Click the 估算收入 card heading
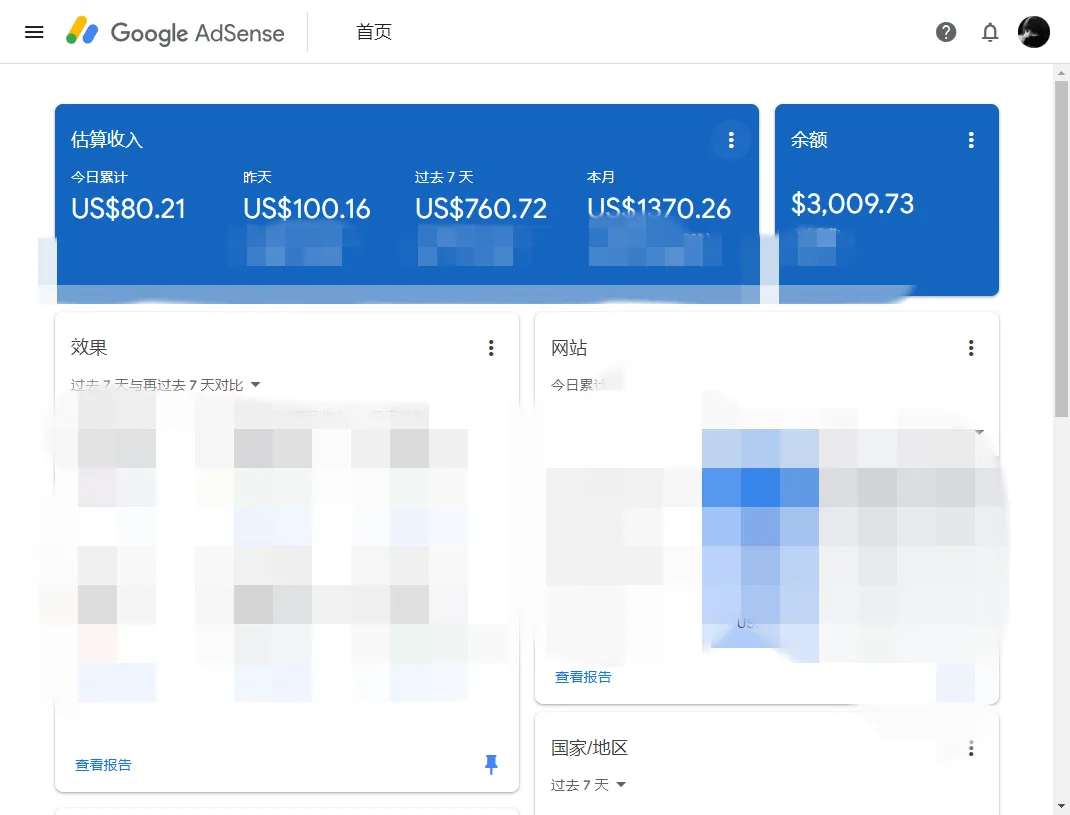Image resolution: width=1070 pixels, height=815 pixels. pyautogui.click(x=107, y=139)
